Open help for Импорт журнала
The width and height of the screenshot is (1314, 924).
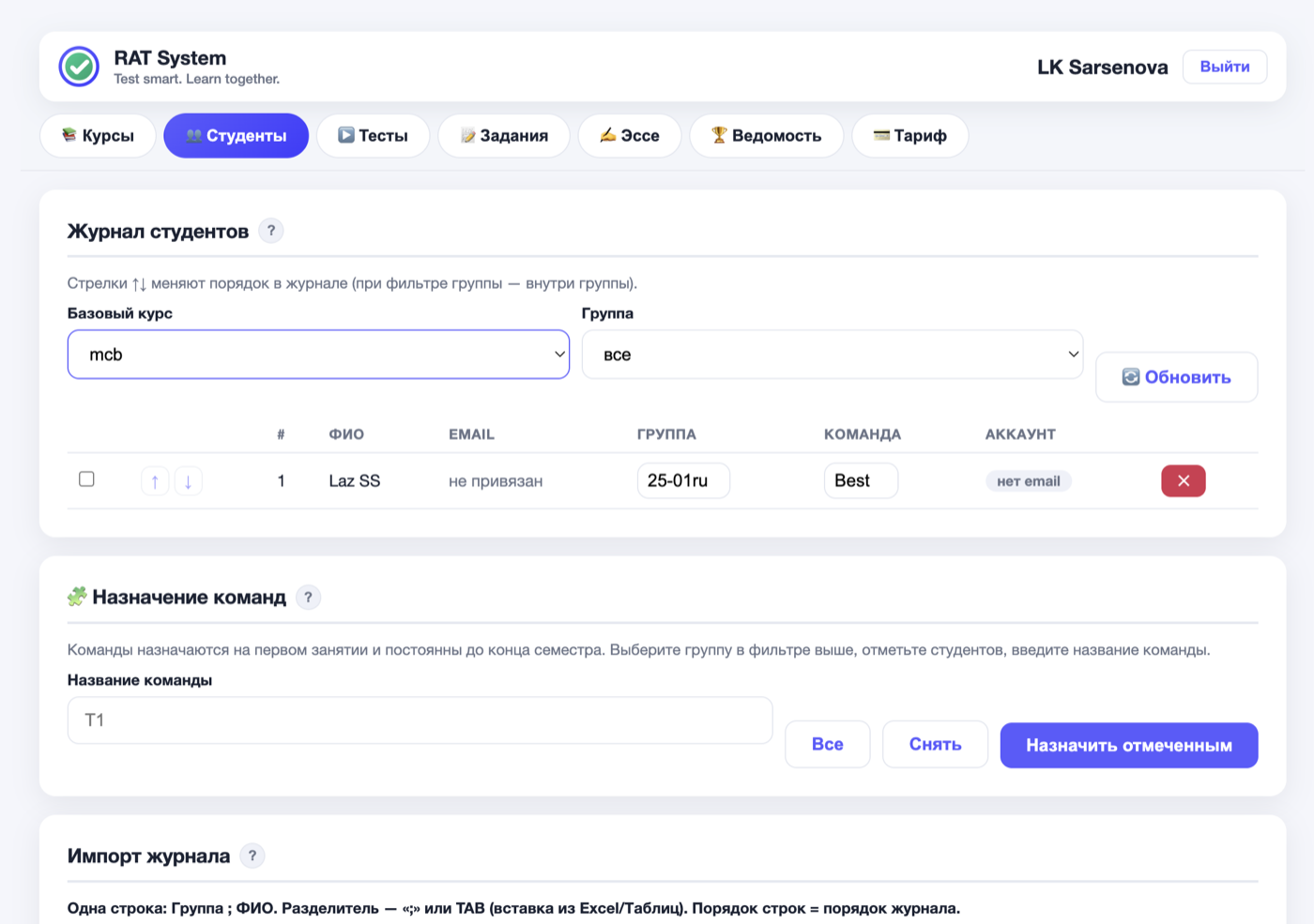pos(252,856)
